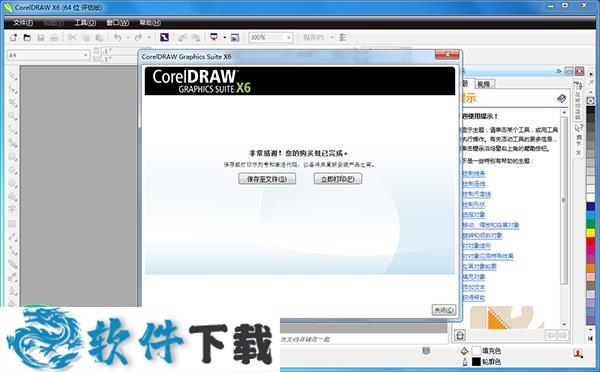Viewport: 600px width, 372px height.
Task: Click the help book icon in Hints
Action: (561, 99)
